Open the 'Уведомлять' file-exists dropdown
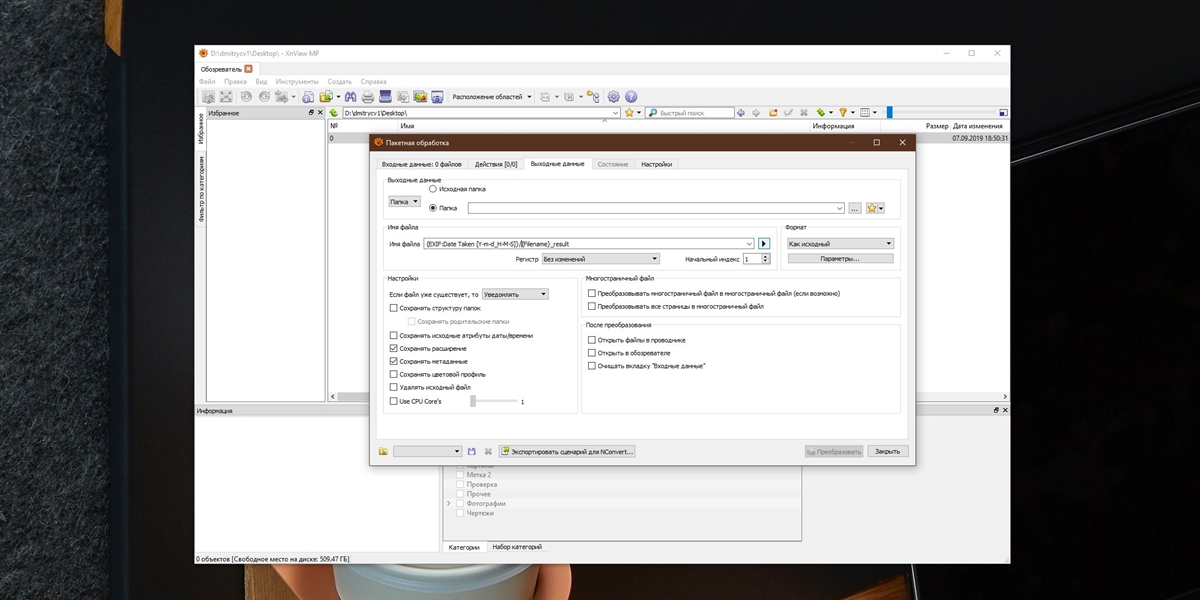 514,294
